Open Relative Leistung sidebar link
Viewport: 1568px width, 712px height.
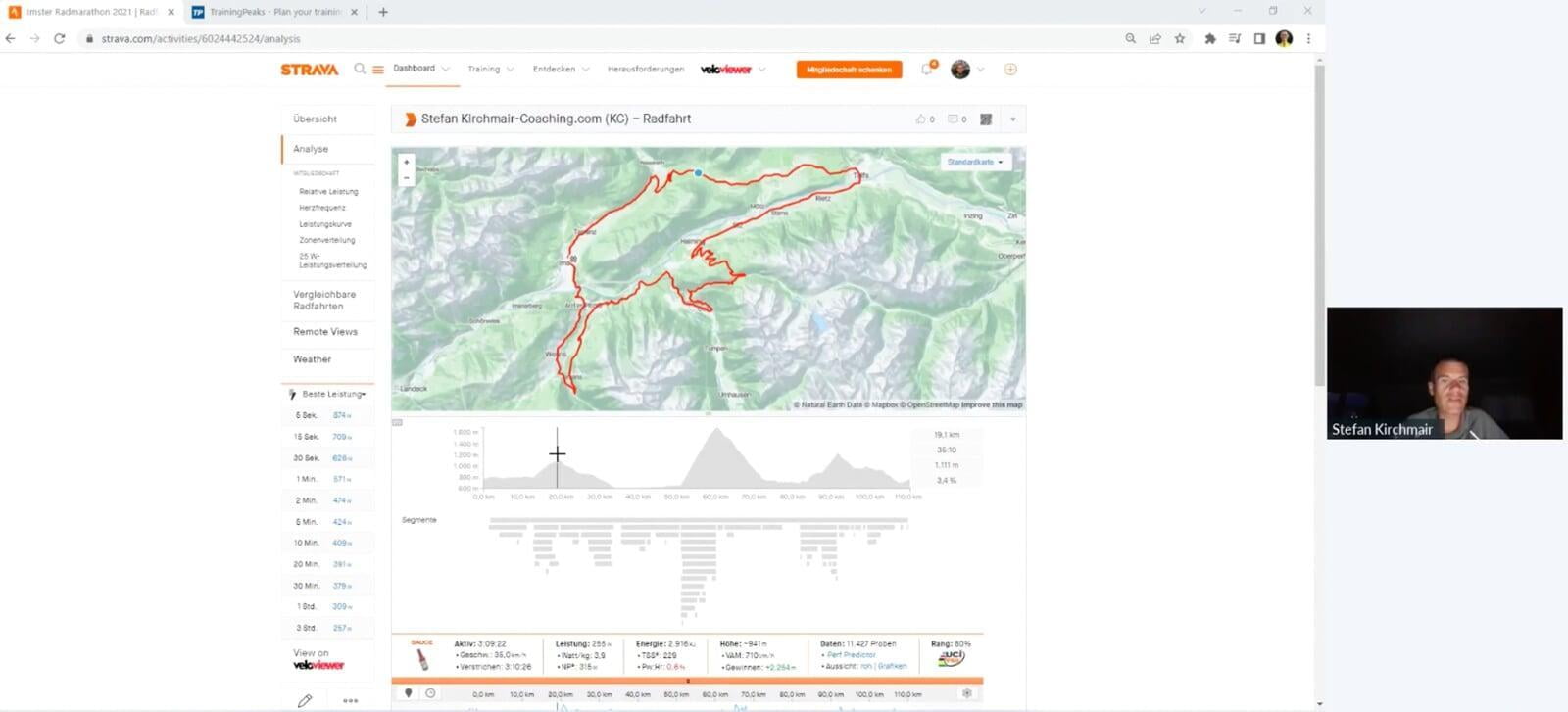328,192
